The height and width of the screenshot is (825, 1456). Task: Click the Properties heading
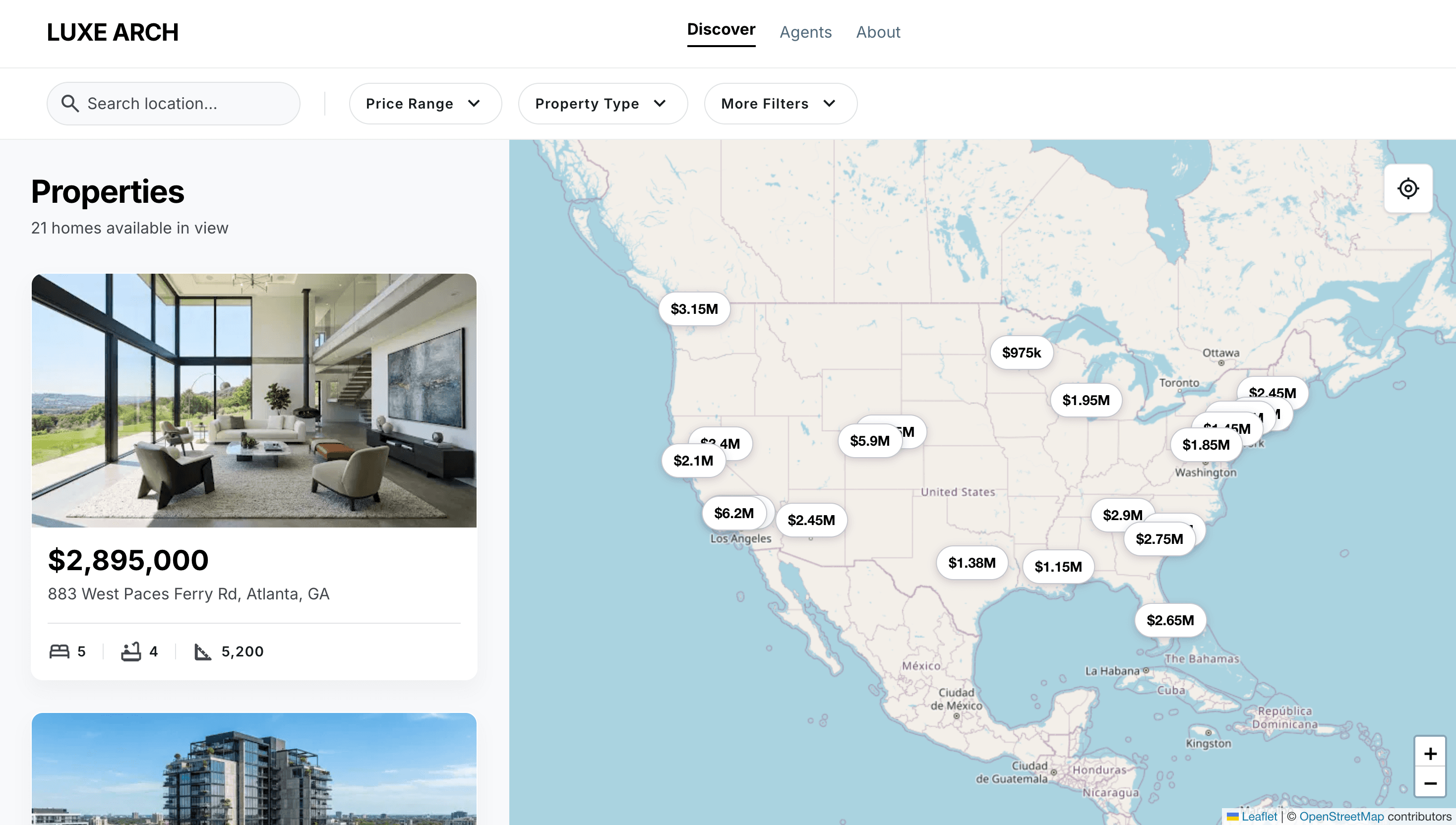108,191
